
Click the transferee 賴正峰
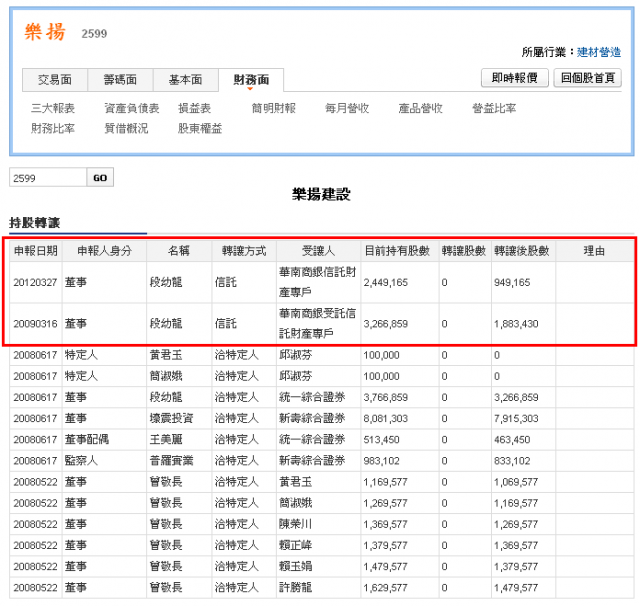[x=295, y=545]
